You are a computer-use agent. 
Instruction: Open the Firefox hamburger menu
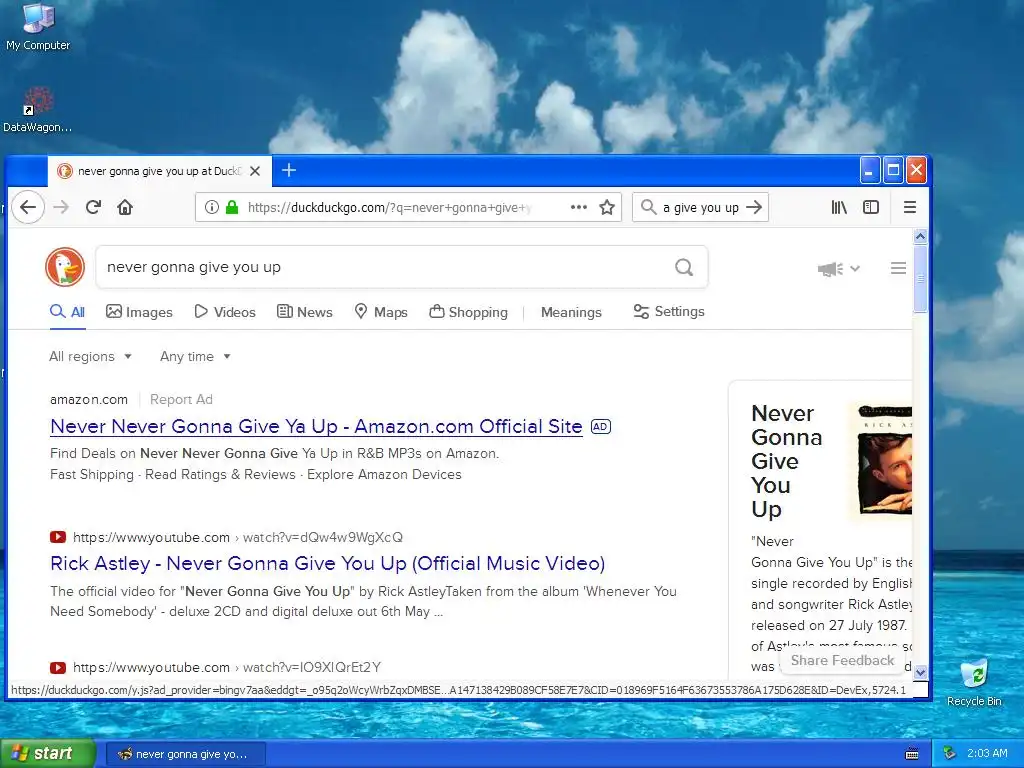click(x=910, y=208)
